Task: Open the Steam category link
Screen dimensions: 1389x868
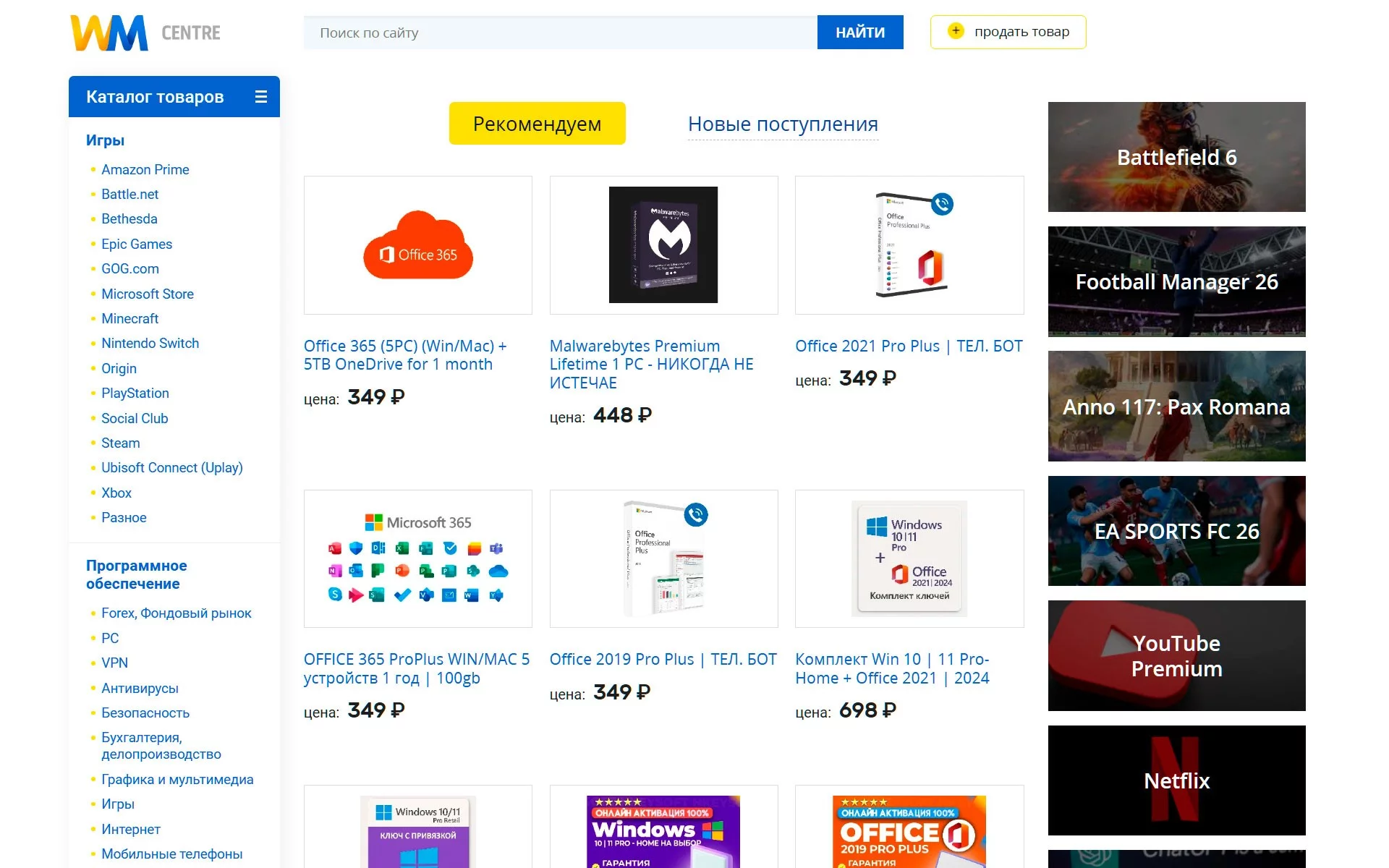Action: (120, 443)
